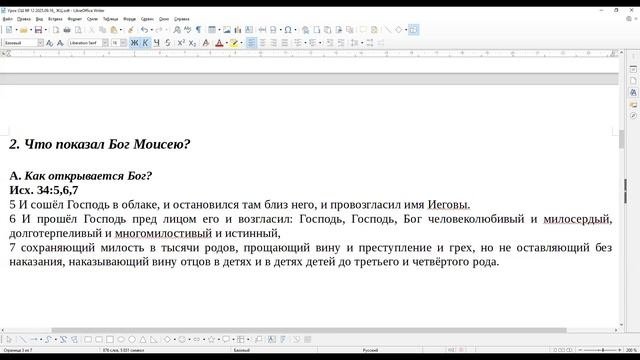Image resolution: width=640 pixels, height=360 pixels.
Task: Insert an image
Action: tap(227, 30)
